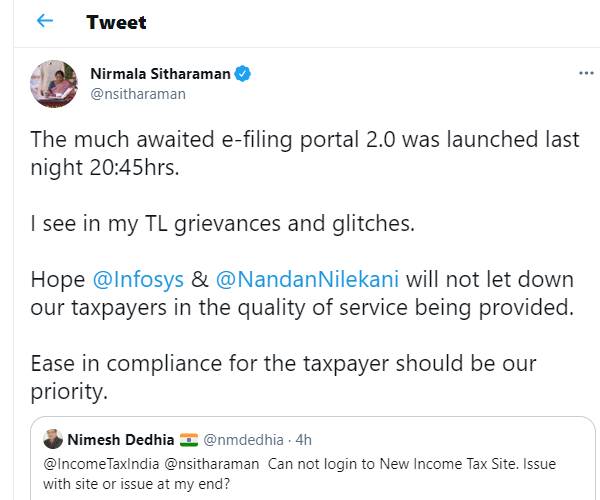Open the Nirmala Sitharaman display name
The width and height of the screenshot is (600, 500).
(160, 74)
